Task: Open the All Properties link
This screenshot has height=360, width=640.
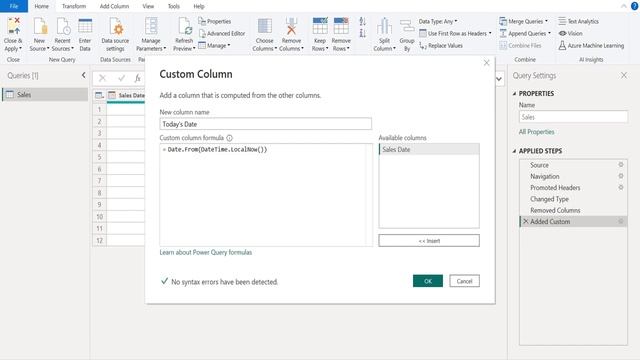Action: (x=536, y=132)
